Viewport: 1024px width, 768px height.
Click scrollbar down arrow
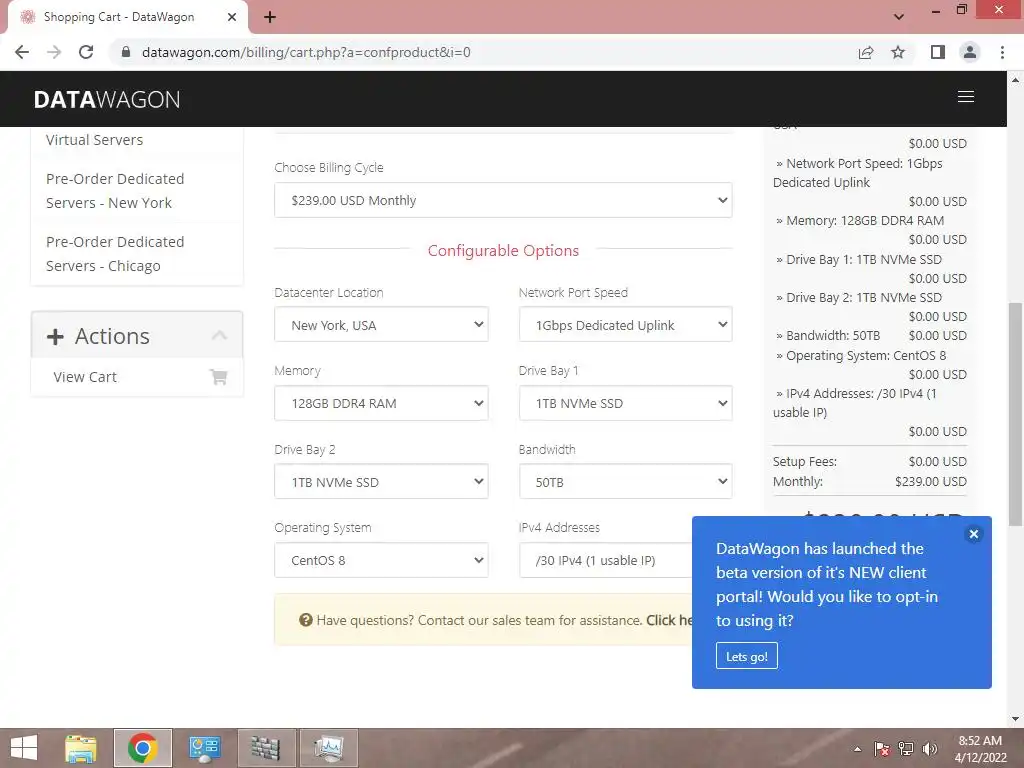coord(1015,719)
